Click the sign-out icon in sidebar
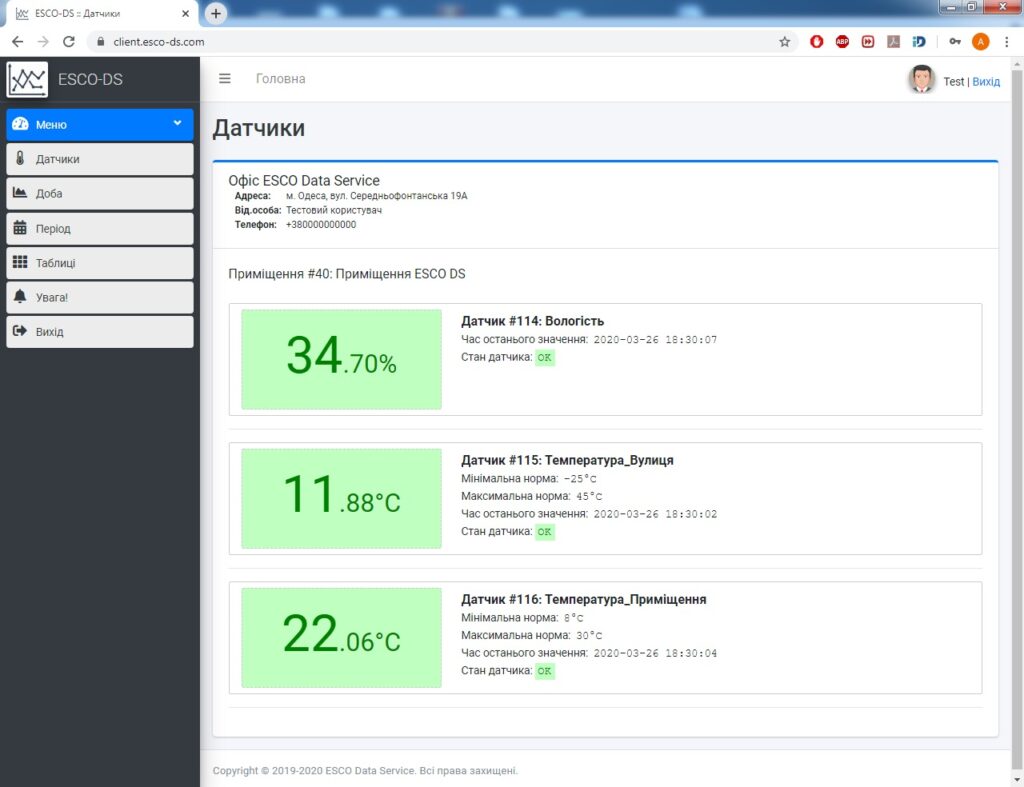Image resolution: width=1024 pixels, height=787 pixels. point(20,331)
